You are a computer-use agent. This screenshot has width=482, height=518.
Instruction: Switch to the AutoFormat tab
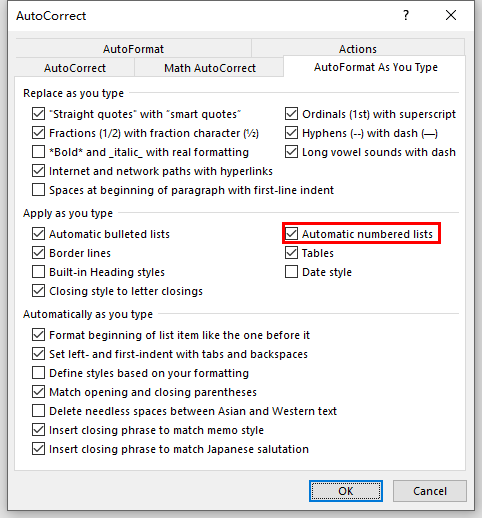click(133, 49)
